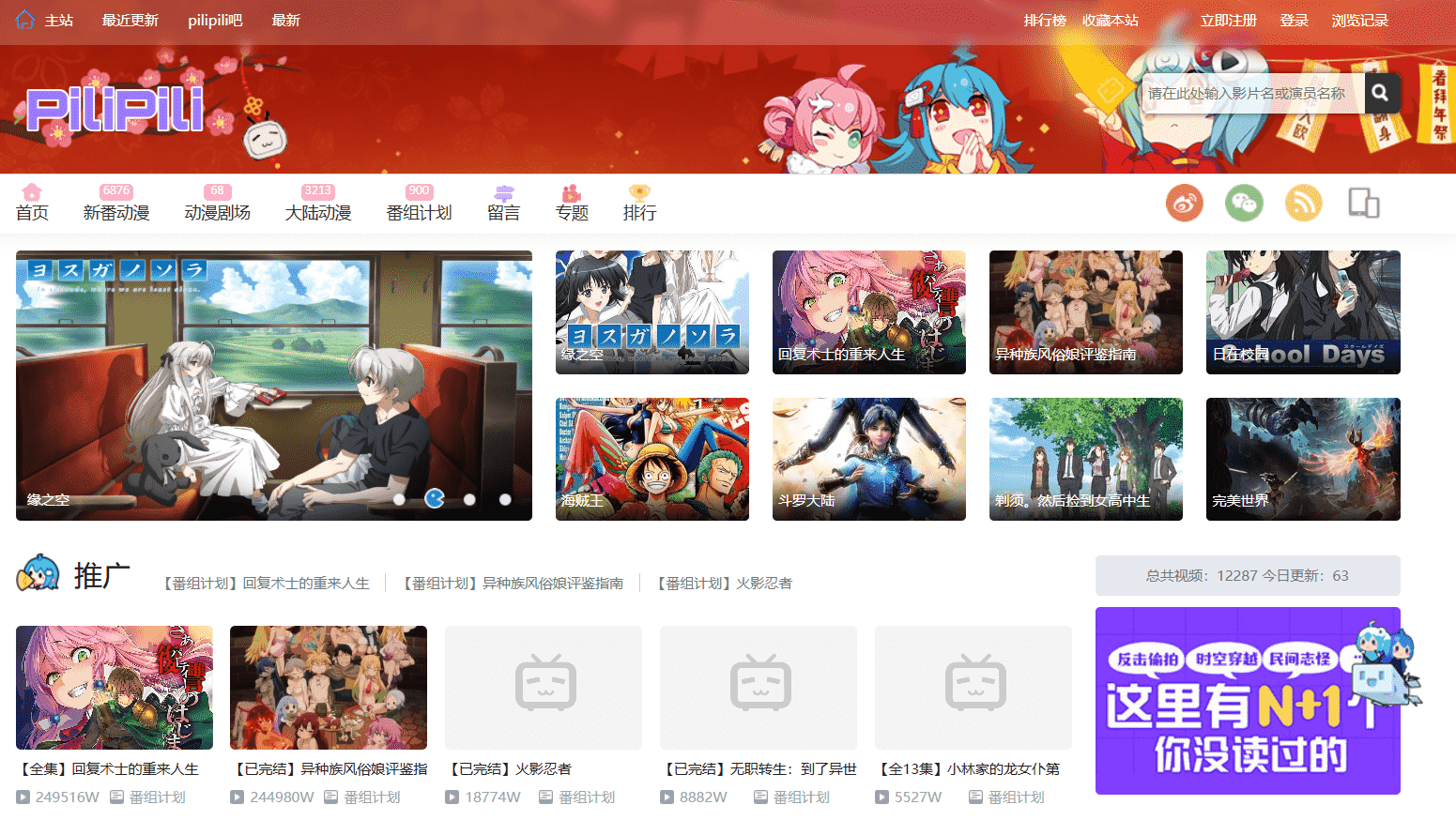Open 排行榜 link in top bar
The image size is (1456, 820).
[x=1045, y=21]
